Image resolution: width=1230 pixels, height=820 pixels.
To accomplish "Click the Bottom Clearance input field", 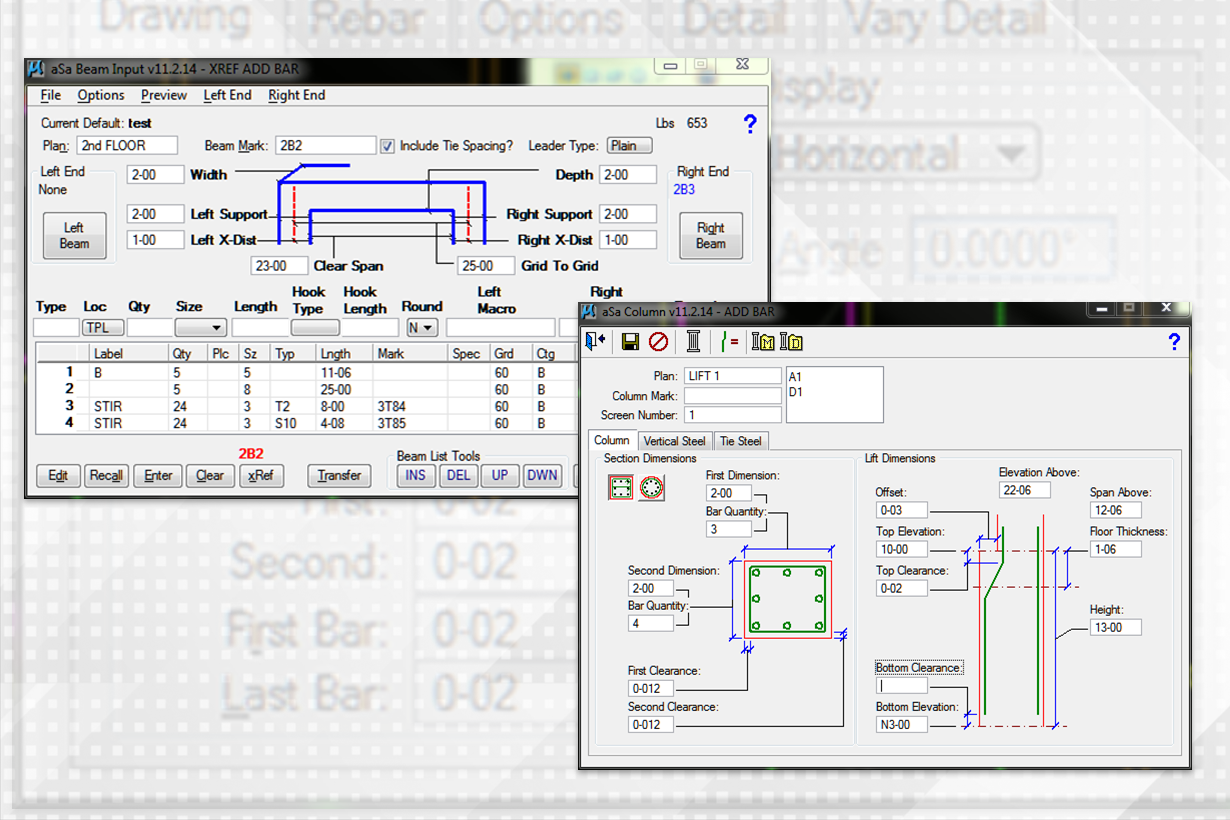I will pyautogui.click(x=902, y=686).
